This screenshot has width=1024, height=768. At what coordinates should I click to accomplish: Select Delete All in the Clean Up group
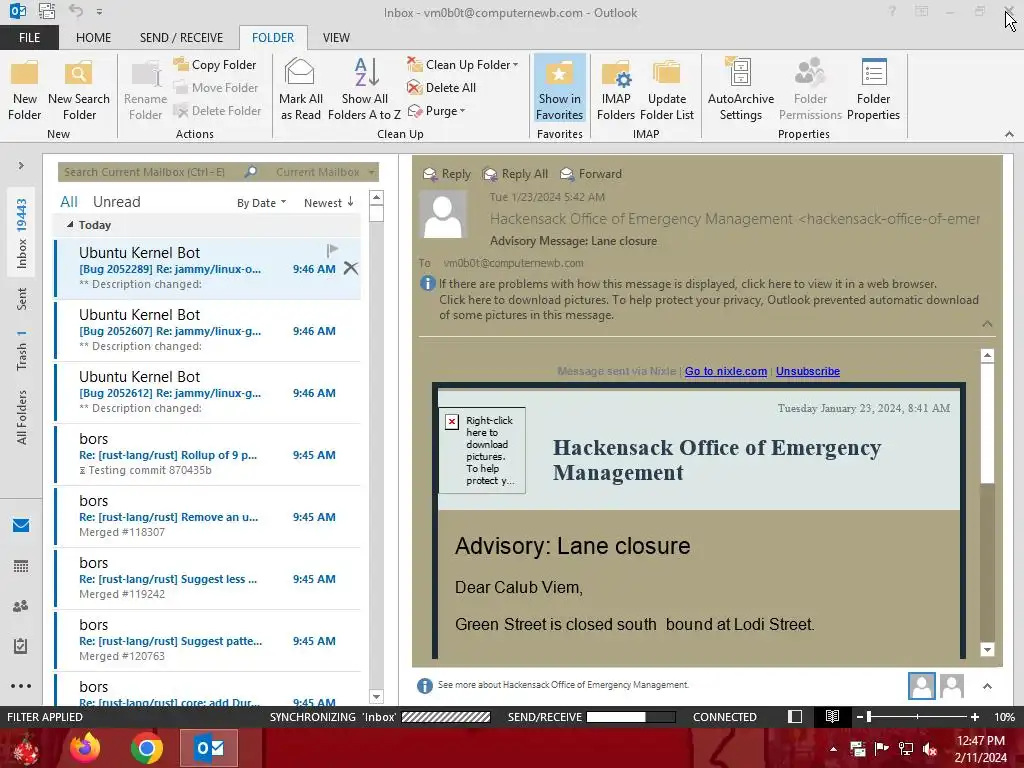tap(442, 88)
